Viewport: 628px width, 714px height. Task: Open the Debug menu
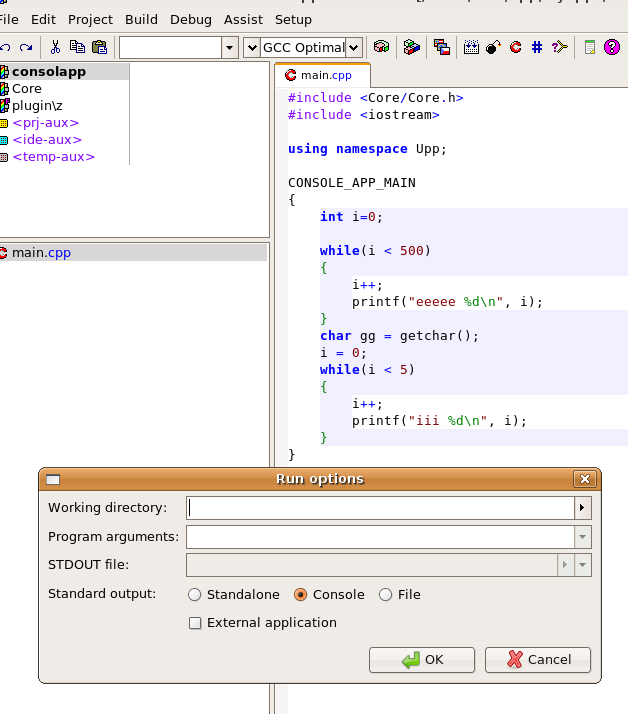(191, 19)
